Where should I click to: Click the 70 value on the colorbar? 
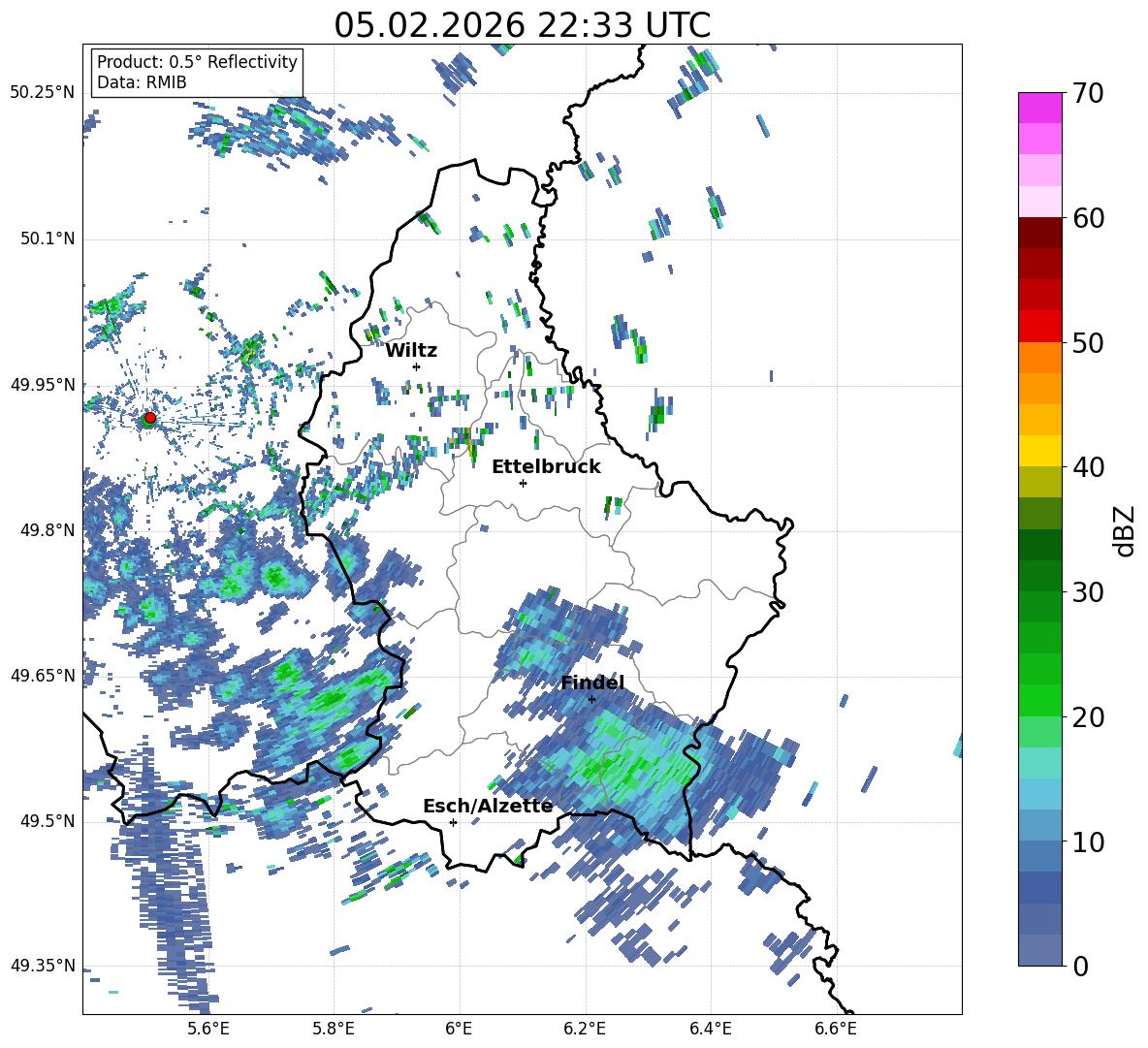[x=1089, y=93]
